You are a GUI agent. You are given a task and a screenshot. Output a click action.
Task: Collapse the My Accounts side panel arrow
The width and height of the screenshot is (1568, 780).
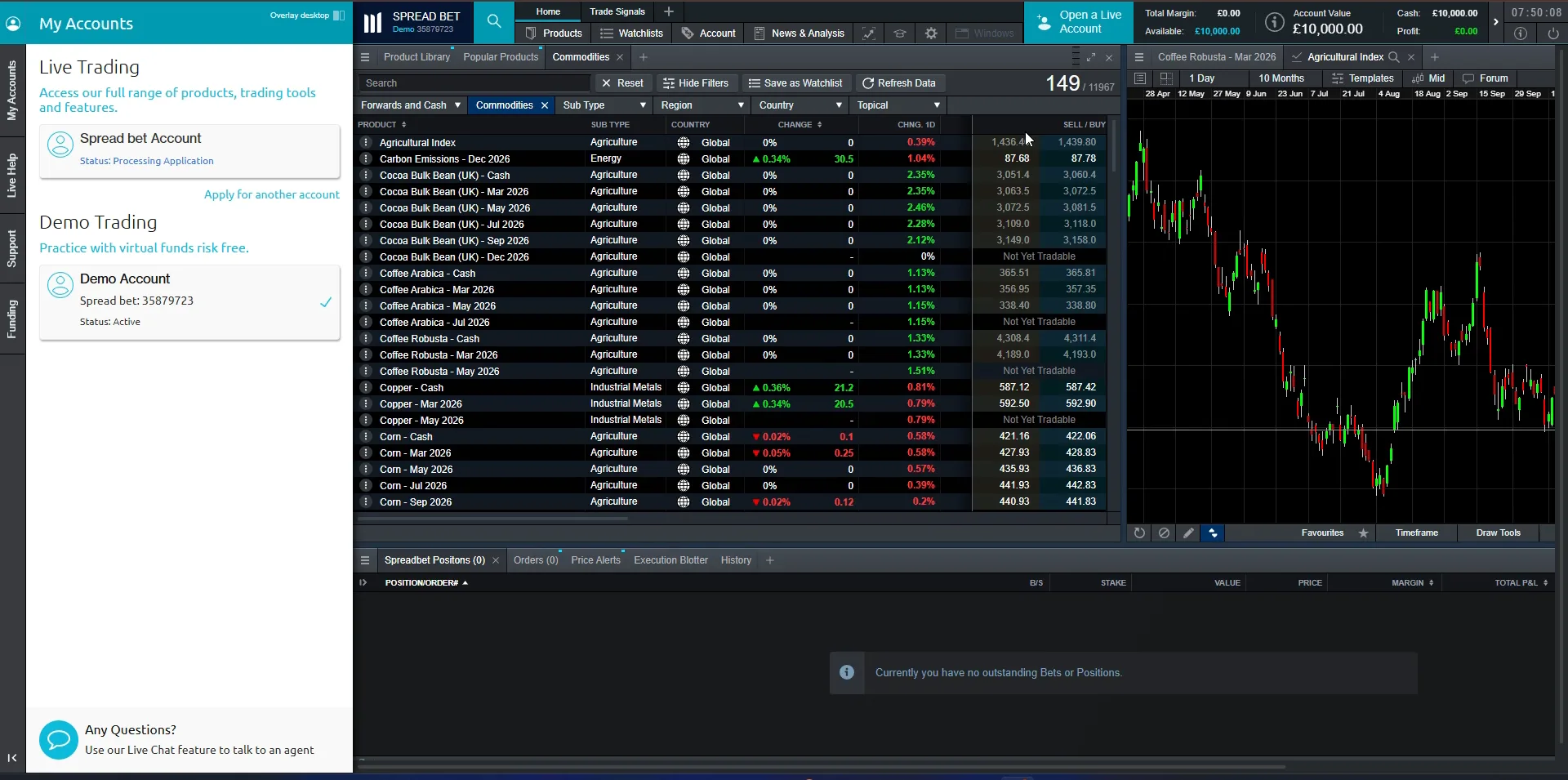(12, 758)
